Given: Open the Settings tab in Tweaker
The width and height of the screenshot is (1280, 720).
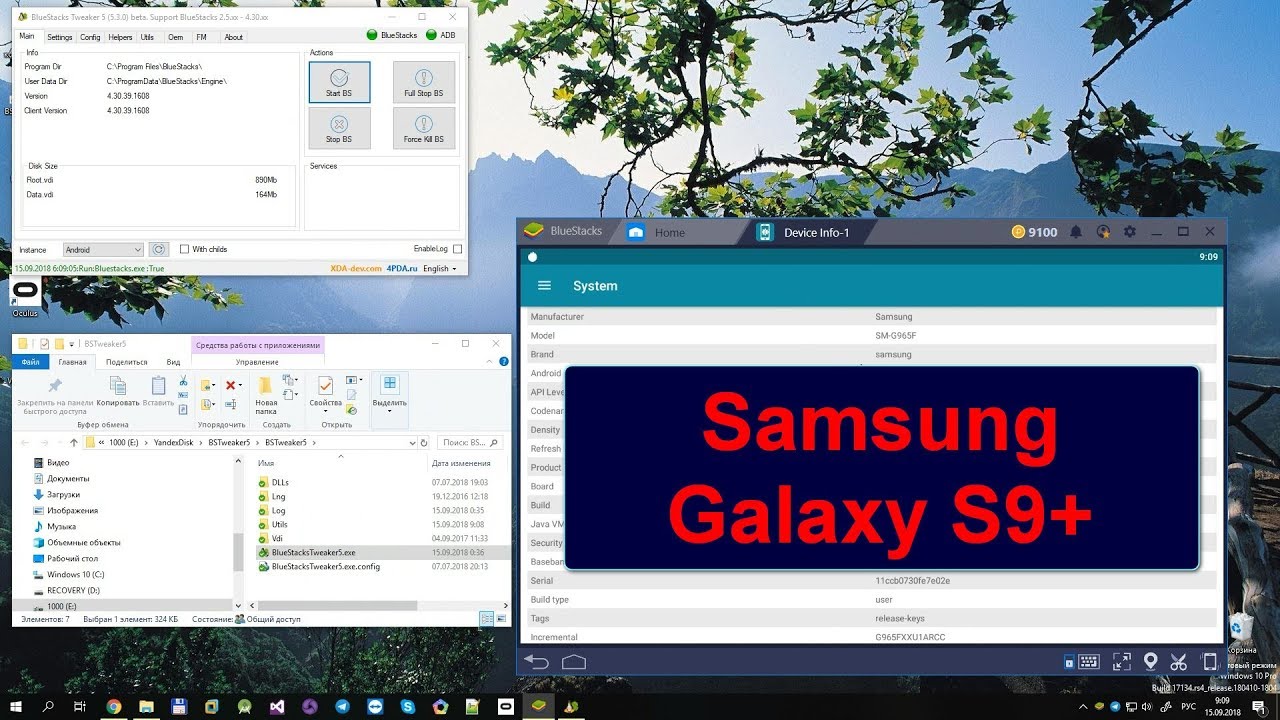Looking at the screenshot, I should (x=60, y=37).
